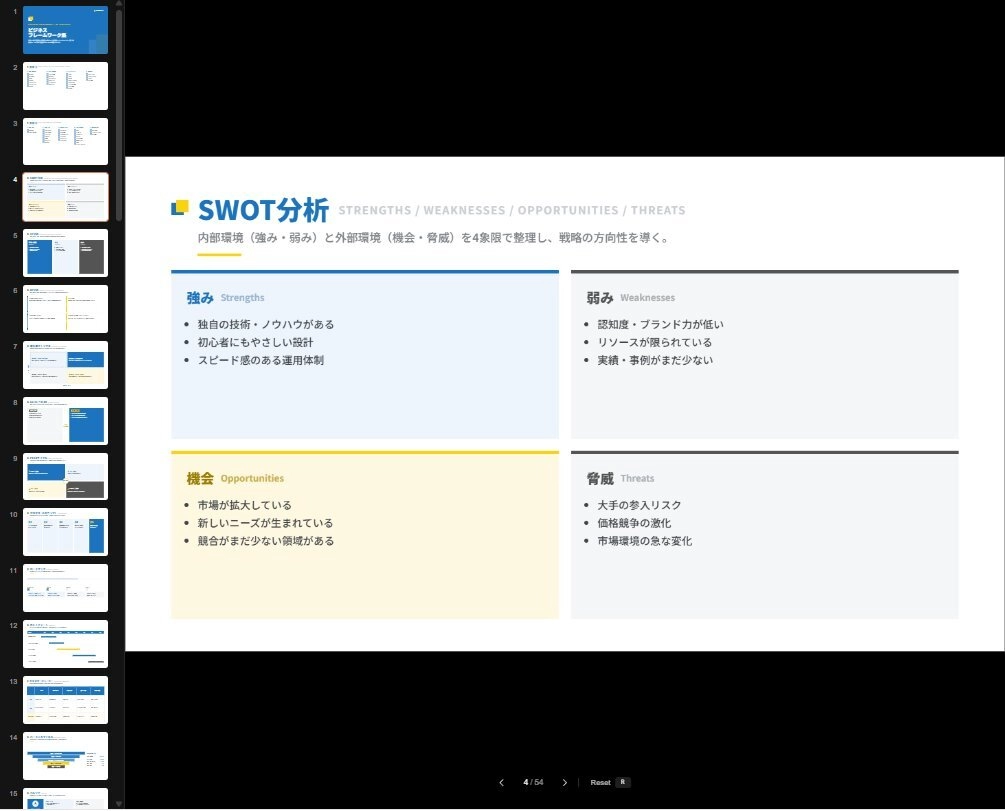Click the bullet 初心者にもやさしい設計
The height and width of the screenshot is (811, 1005).
(x=255, y=342)
